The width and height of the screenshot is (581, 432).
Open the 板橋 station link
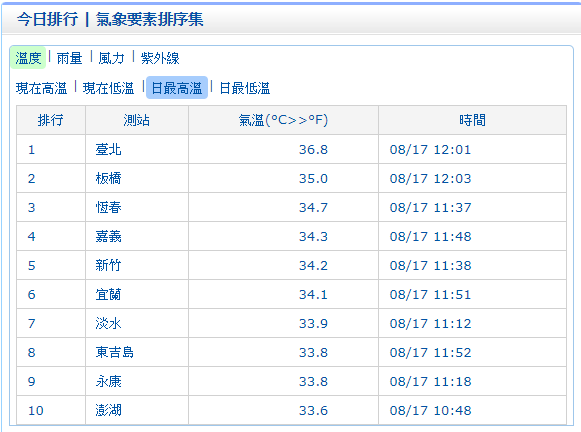click(x=108, y=178)
